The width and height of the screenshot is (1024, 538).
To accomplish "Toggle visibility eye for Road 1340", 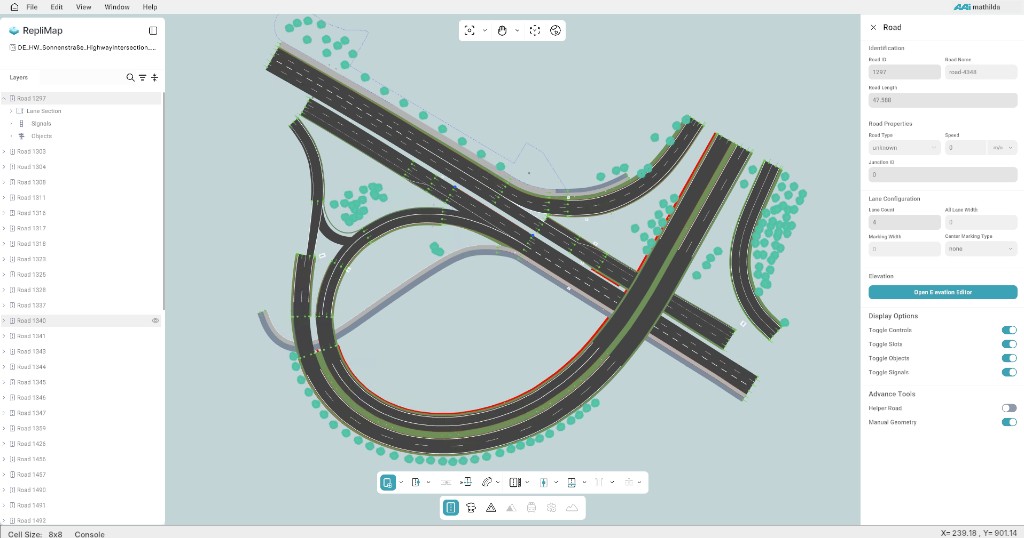I will click(155, 321).
